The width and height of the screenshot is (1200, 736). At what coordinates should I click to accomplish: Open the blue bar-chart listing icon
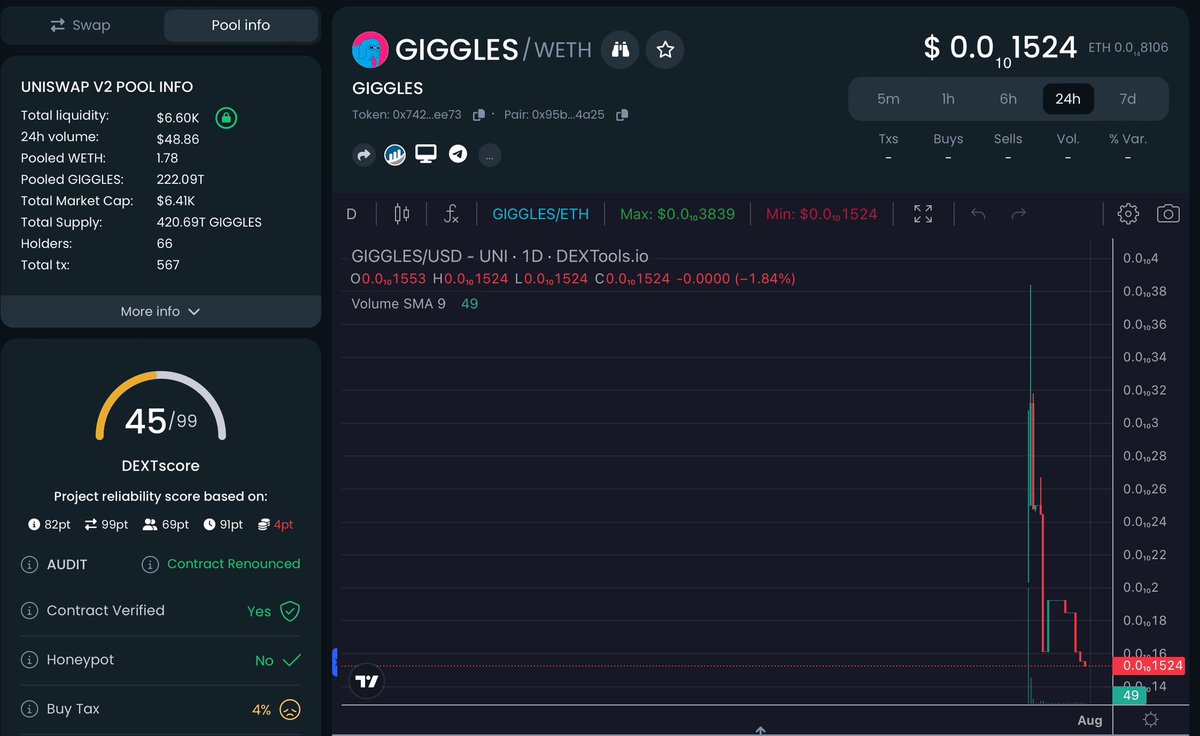[x=394, y=155]
